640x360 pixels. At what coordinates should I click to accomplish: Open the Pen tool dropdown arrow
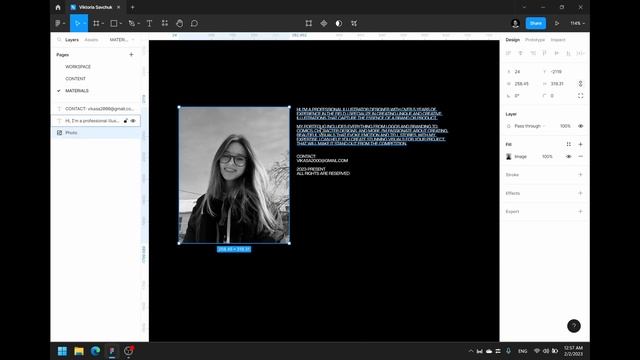point(138,24)
